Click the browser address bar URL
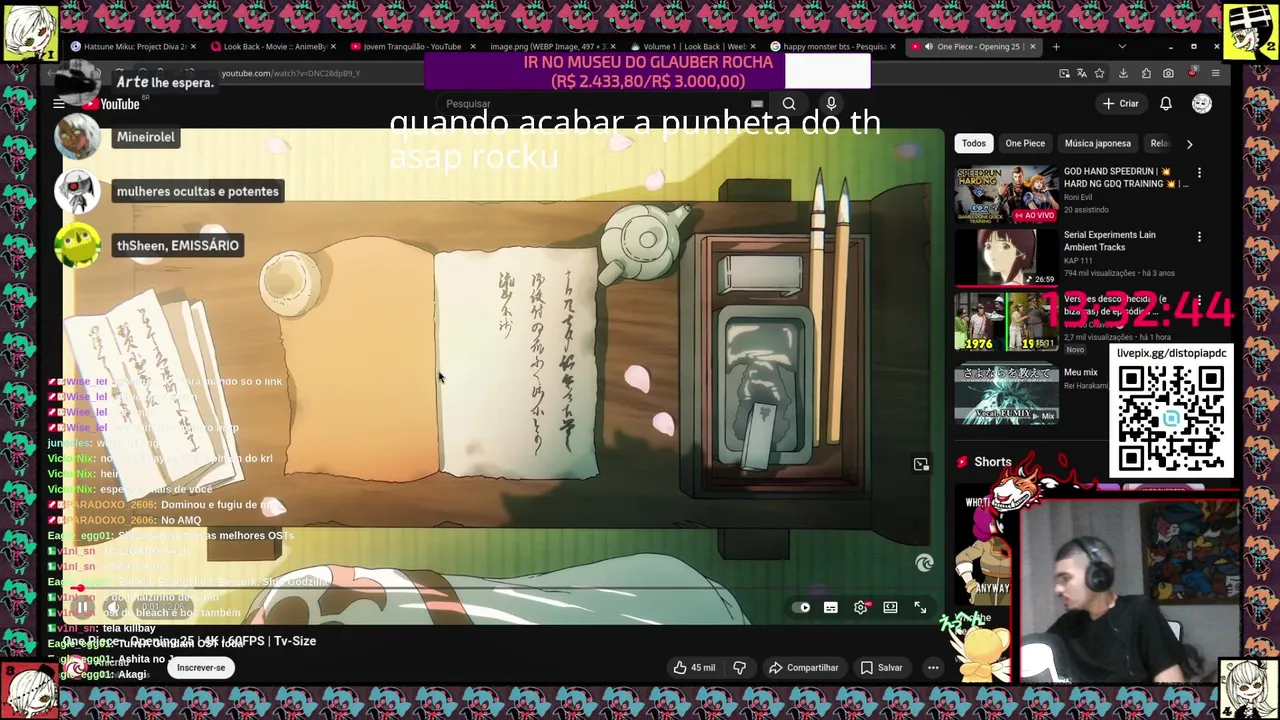1280x720 pixels. 290,73
